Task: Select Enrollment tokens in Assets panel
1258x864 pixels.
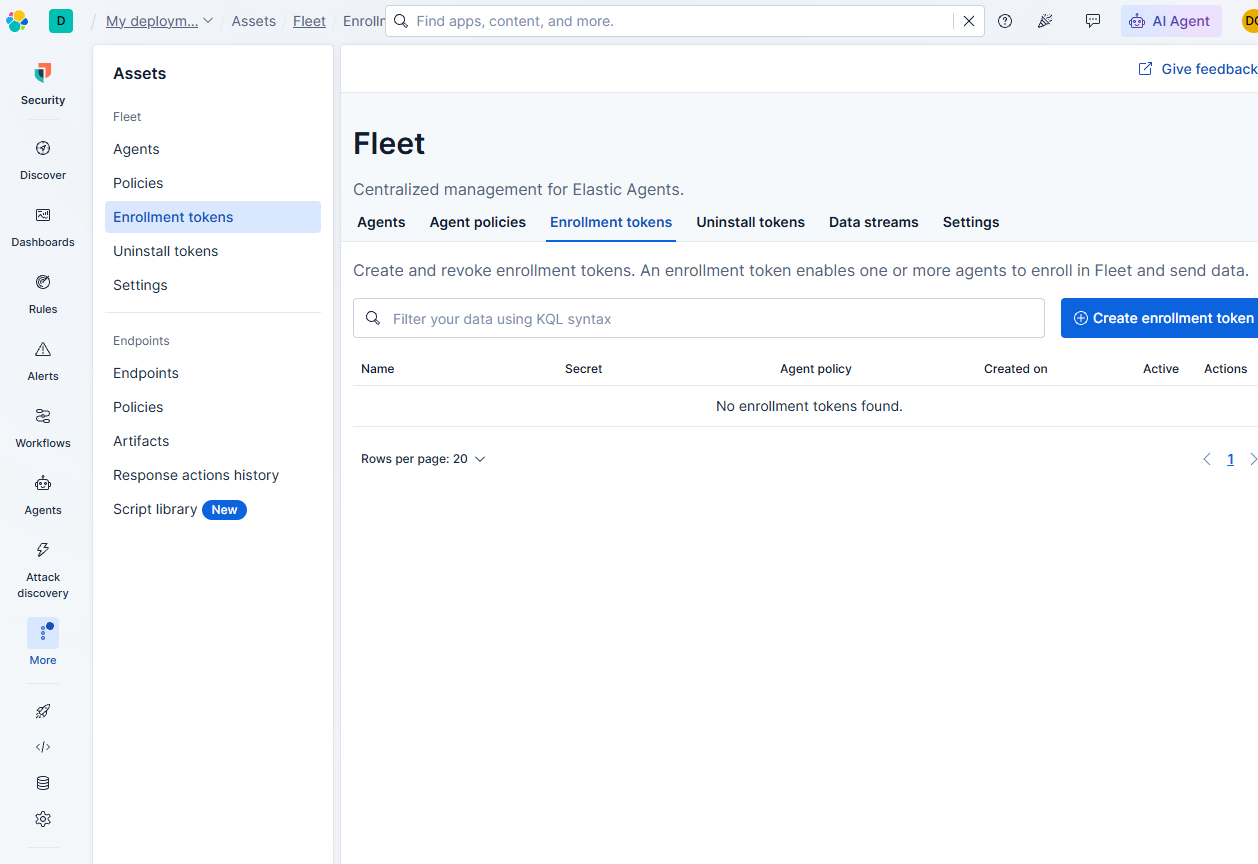Action: click(213, 217)
